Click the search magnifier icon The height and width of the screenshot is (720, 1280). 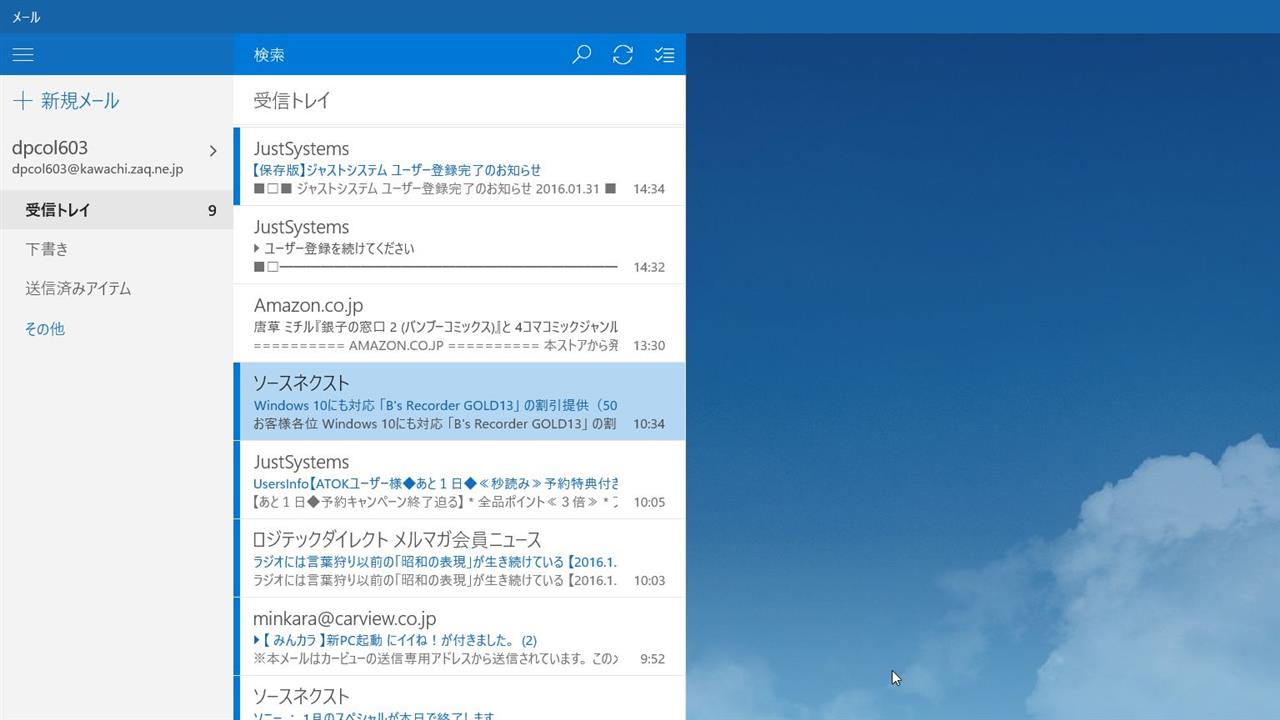click(581, 55)
